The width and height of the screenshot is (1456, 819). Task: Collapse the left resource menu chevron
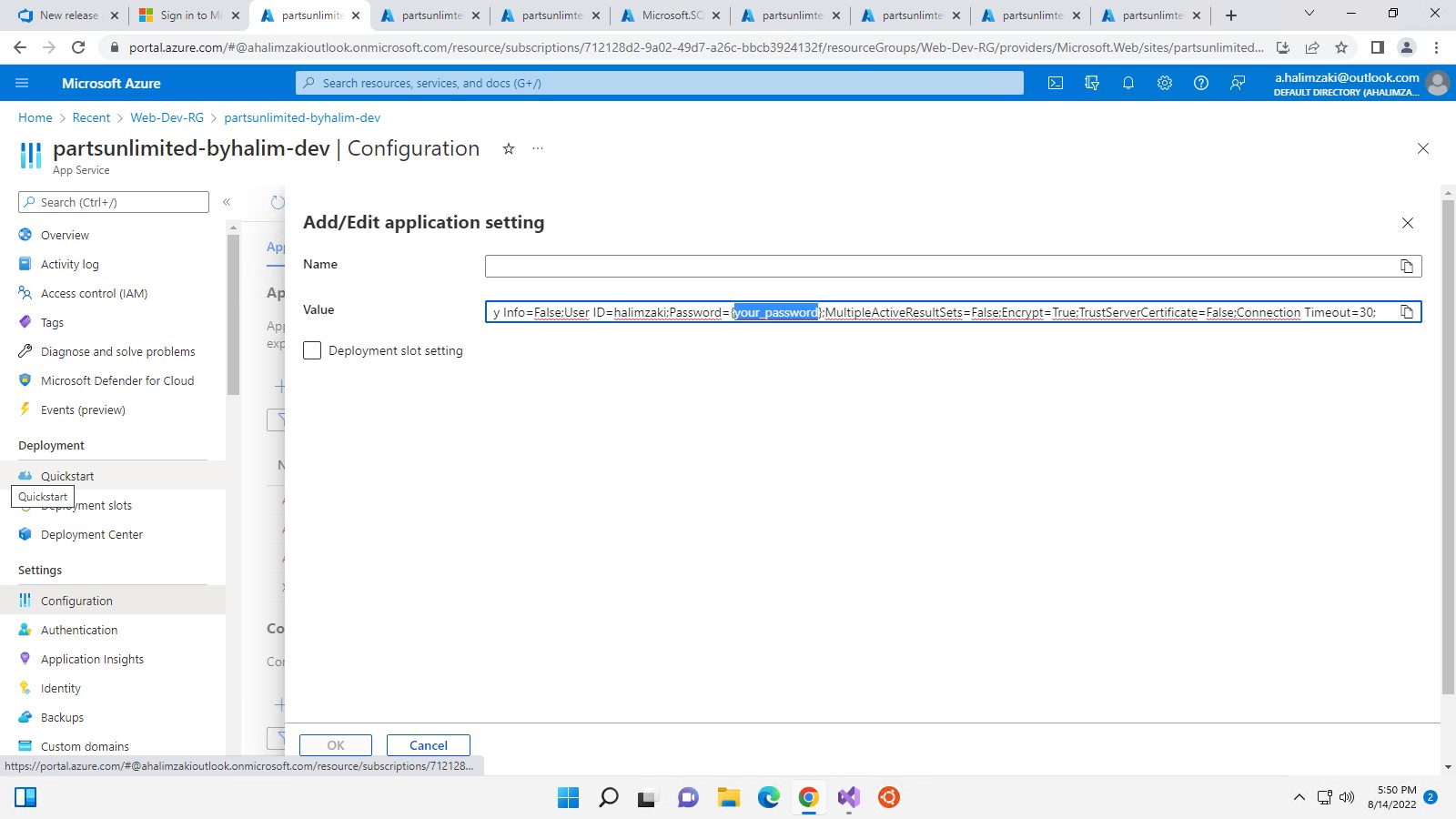click(x=227, y=202)
